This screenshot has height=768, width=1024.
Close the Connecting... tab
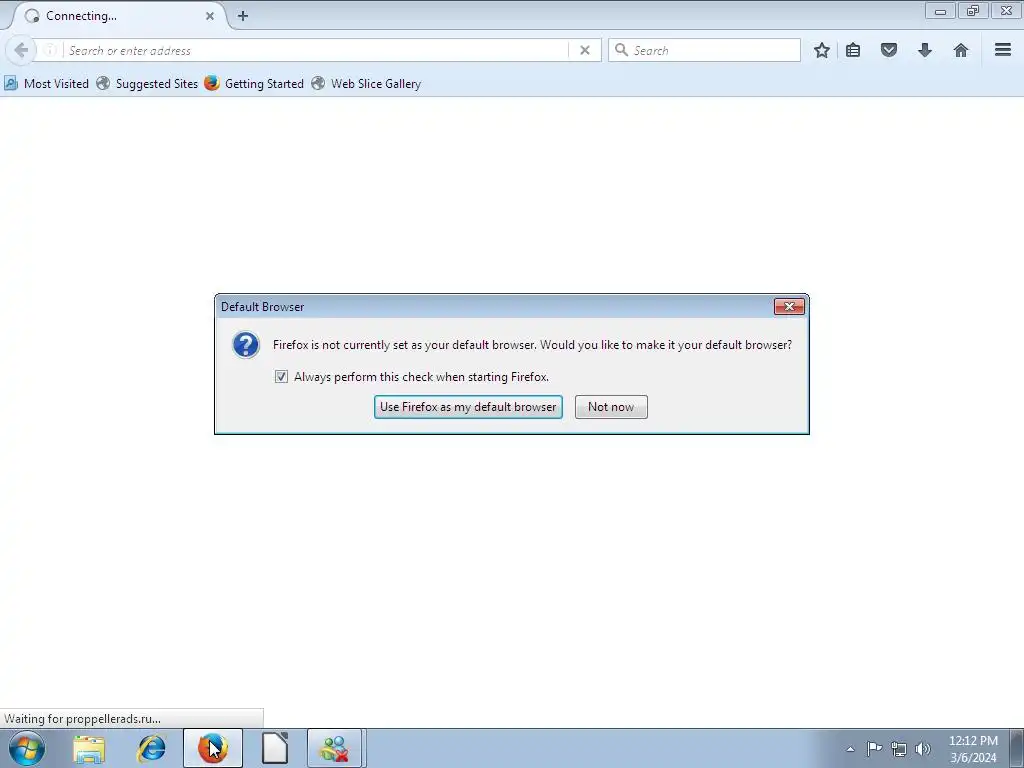click(210, 16)
